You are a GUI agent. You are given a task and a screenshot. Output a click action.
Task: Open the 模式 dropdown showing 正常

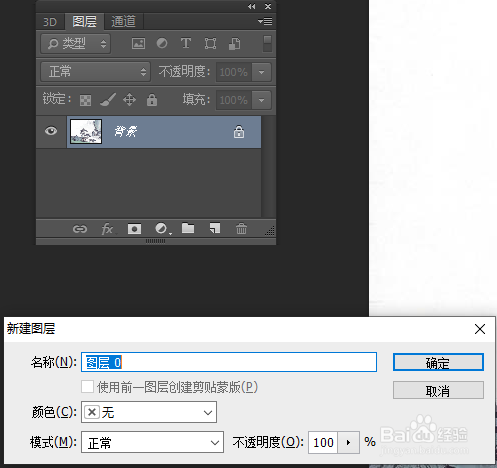point(152,442)
